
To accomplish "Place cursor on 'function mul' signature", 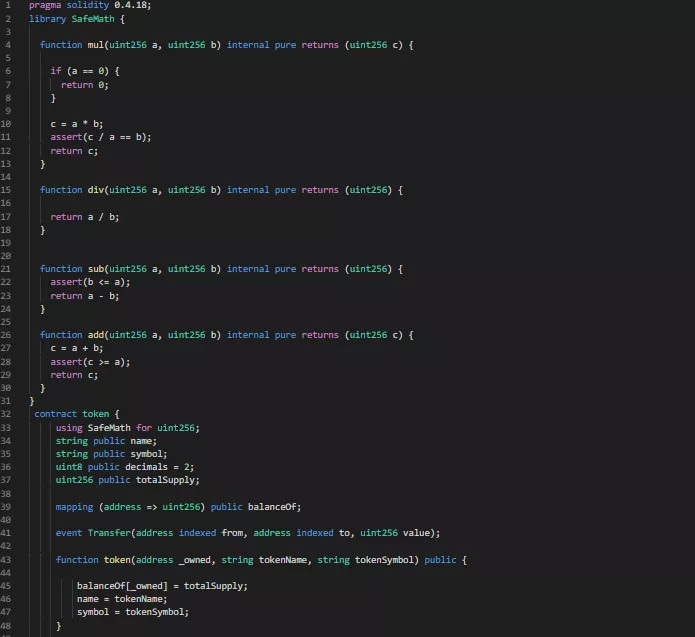I will click(226, 45).
